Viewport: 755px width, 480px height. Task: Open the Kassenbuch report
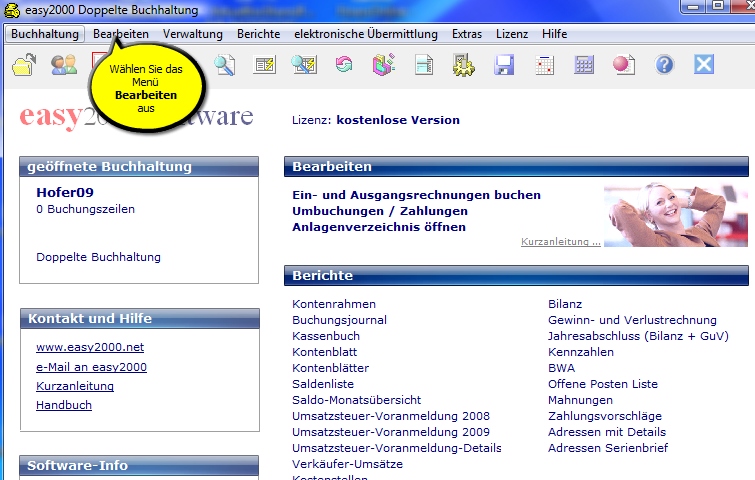[x=326, y=336]
